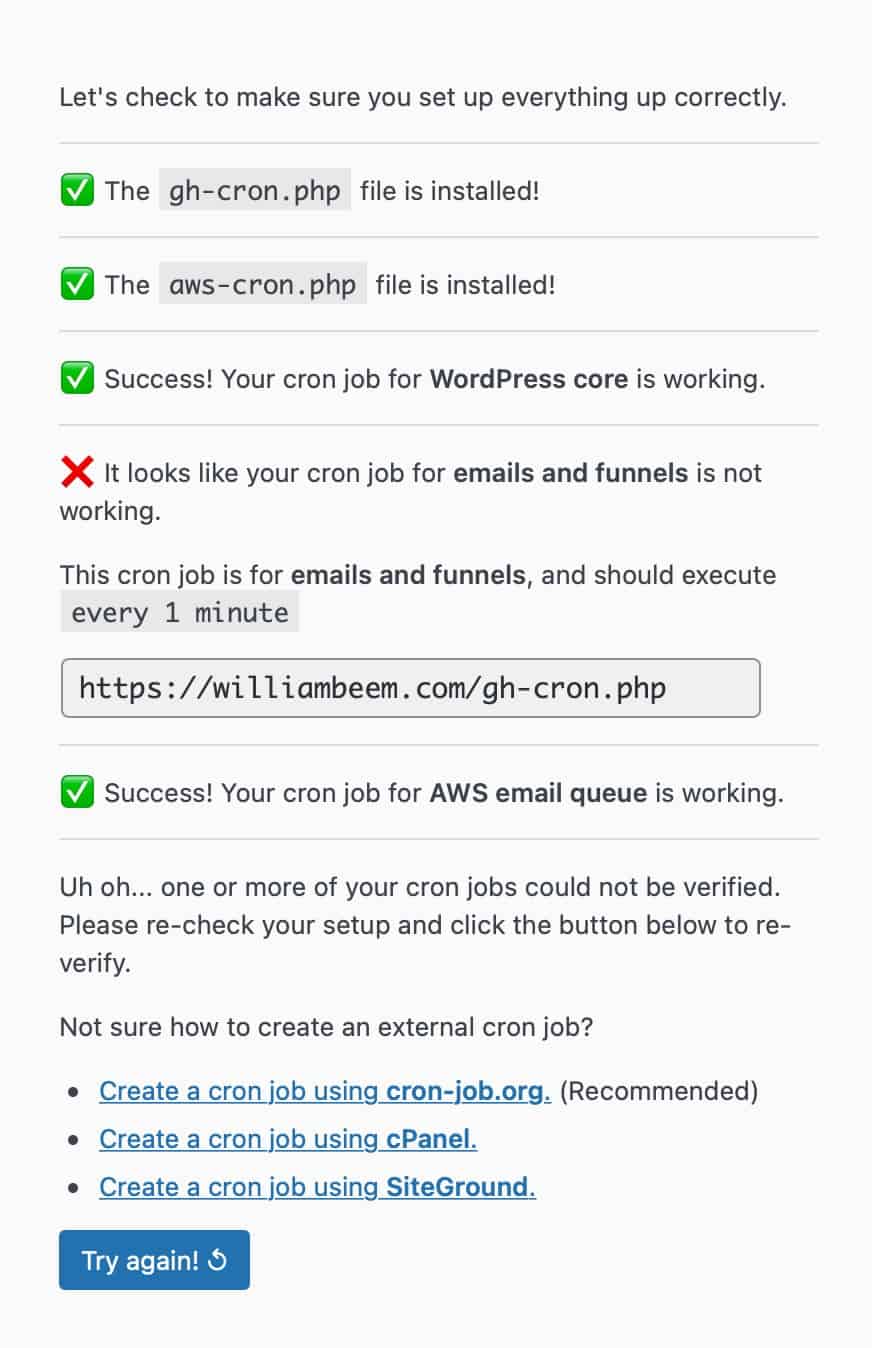Open the cPanel cron job guide link
The height and width of the screenshot is (1348, 872).
coord(288,1139)
